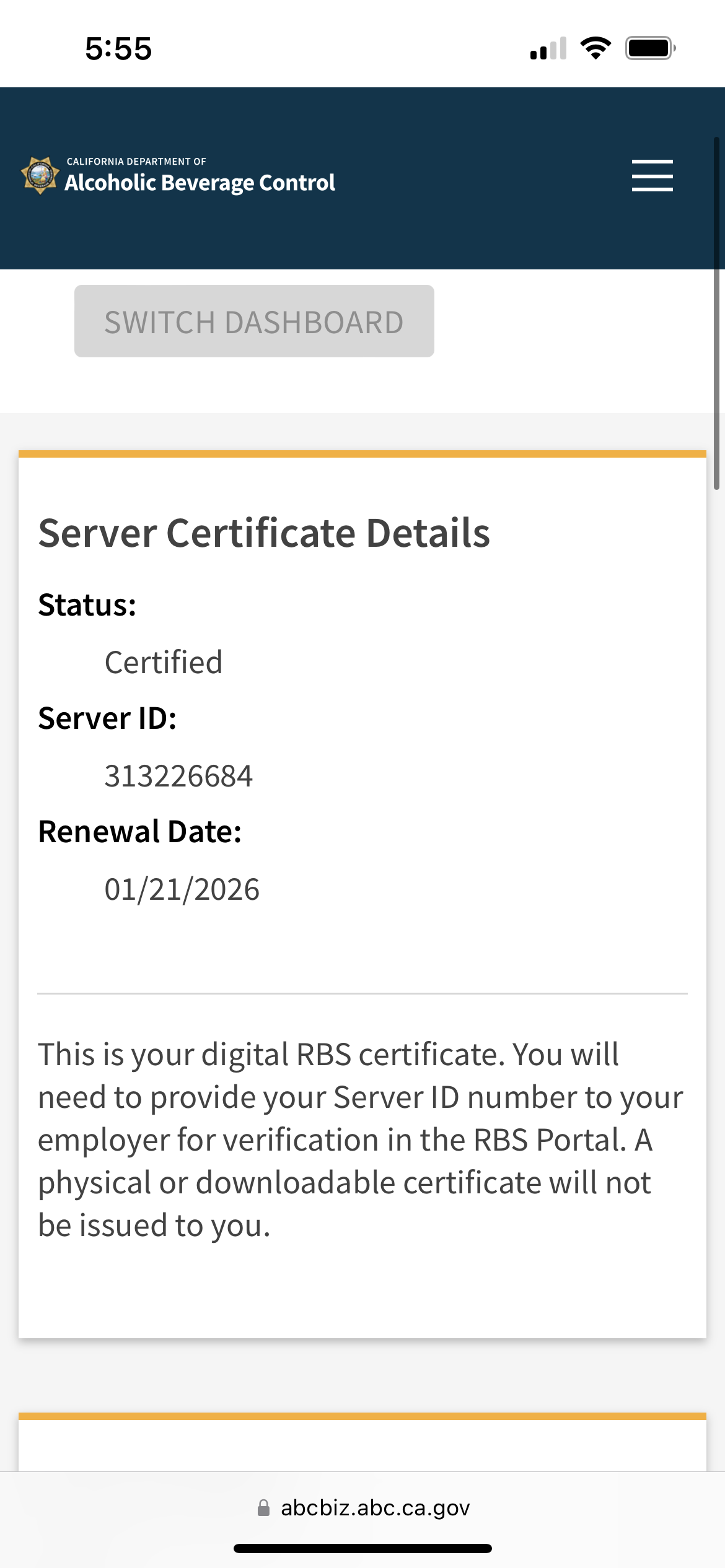Click the Renewal Date label

pyautogui.click(x=139, y=832)
